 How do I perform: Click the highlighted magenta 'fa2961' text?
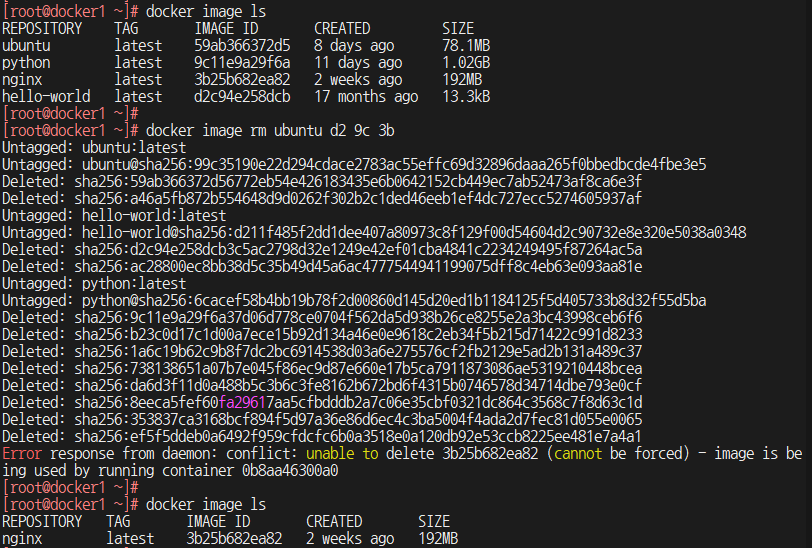[242, 402]
